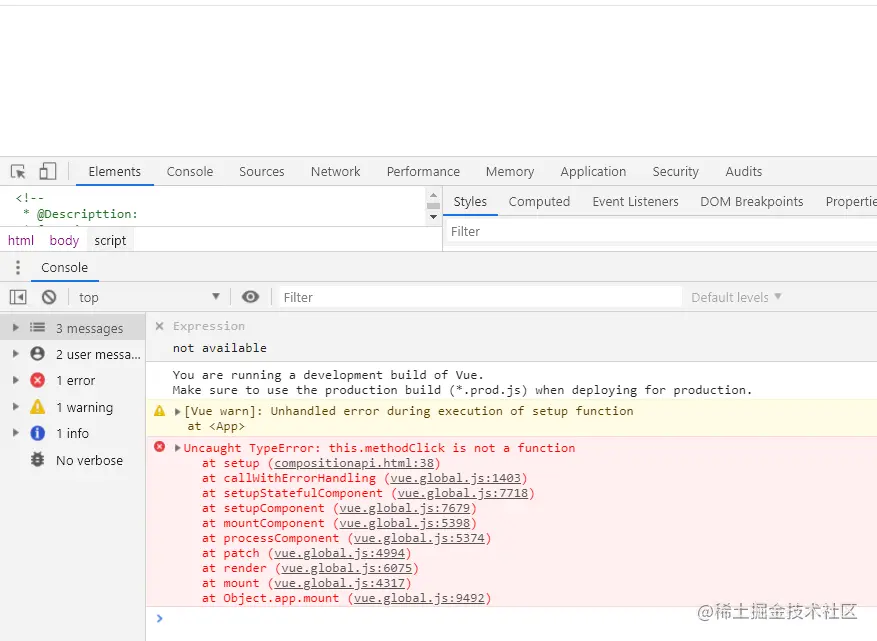Expand the 1 error group
This screenshot has width=877, height=641.
click(x=16, y=380)
